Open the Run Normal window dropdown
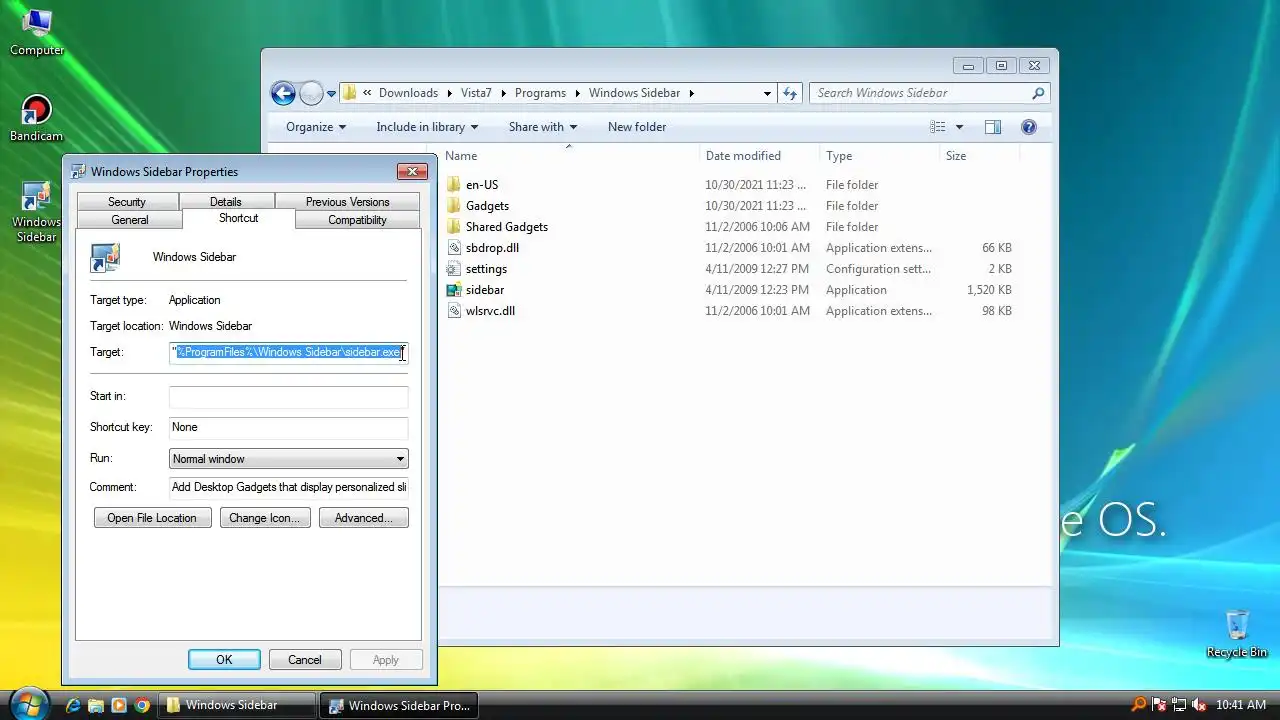Viewport: 1280px width, 720px height. click(x=288, y=459)
